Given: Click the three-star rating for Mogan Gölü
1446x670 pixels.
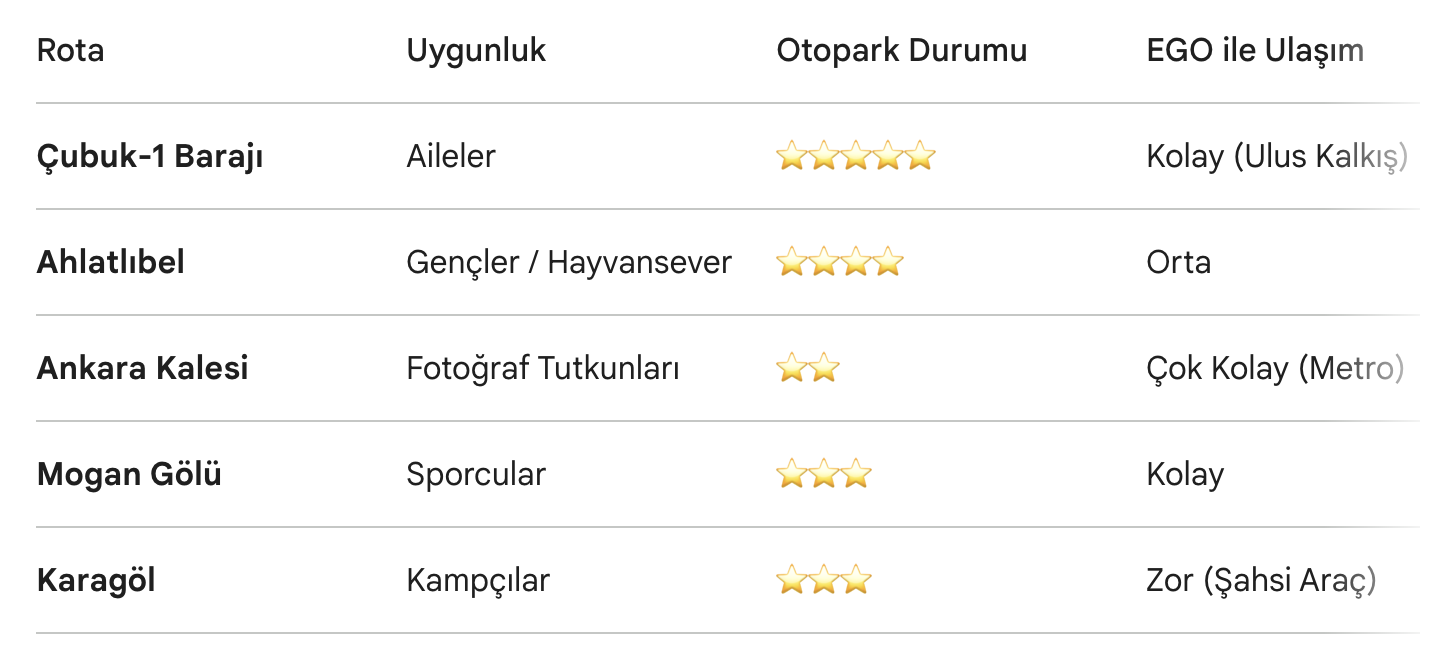Looking at the screenshot, I should coord(823,475).
